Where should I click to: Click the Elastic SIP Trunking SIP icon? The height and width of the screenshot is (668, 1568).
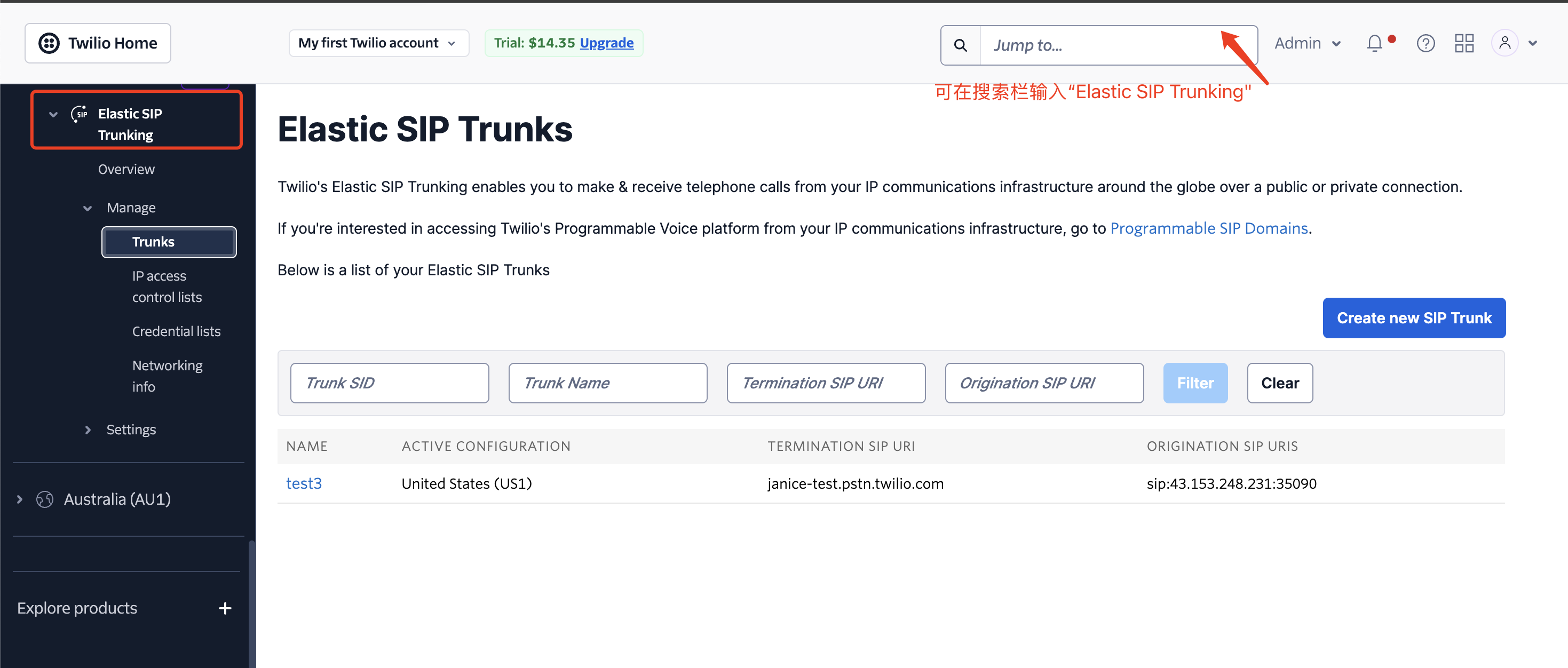click(x=79, y=114)
